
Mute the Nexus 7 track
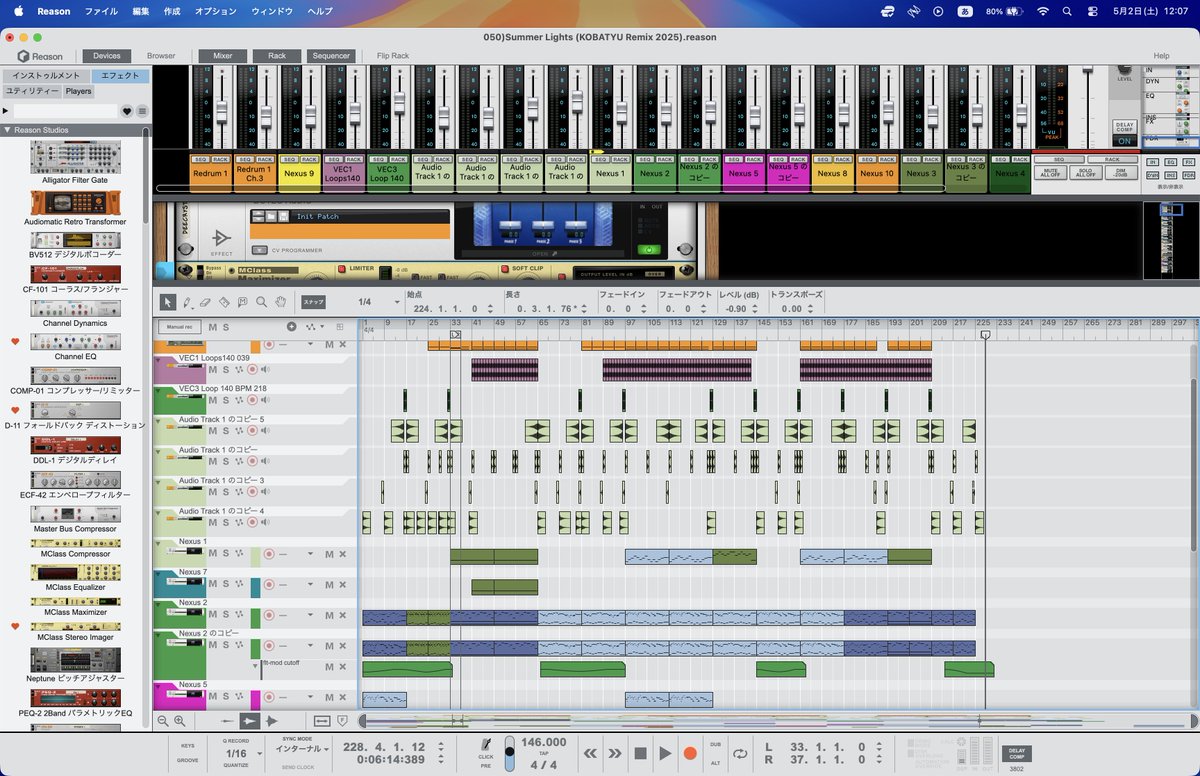pyautogui.click(x=212, y=584)
